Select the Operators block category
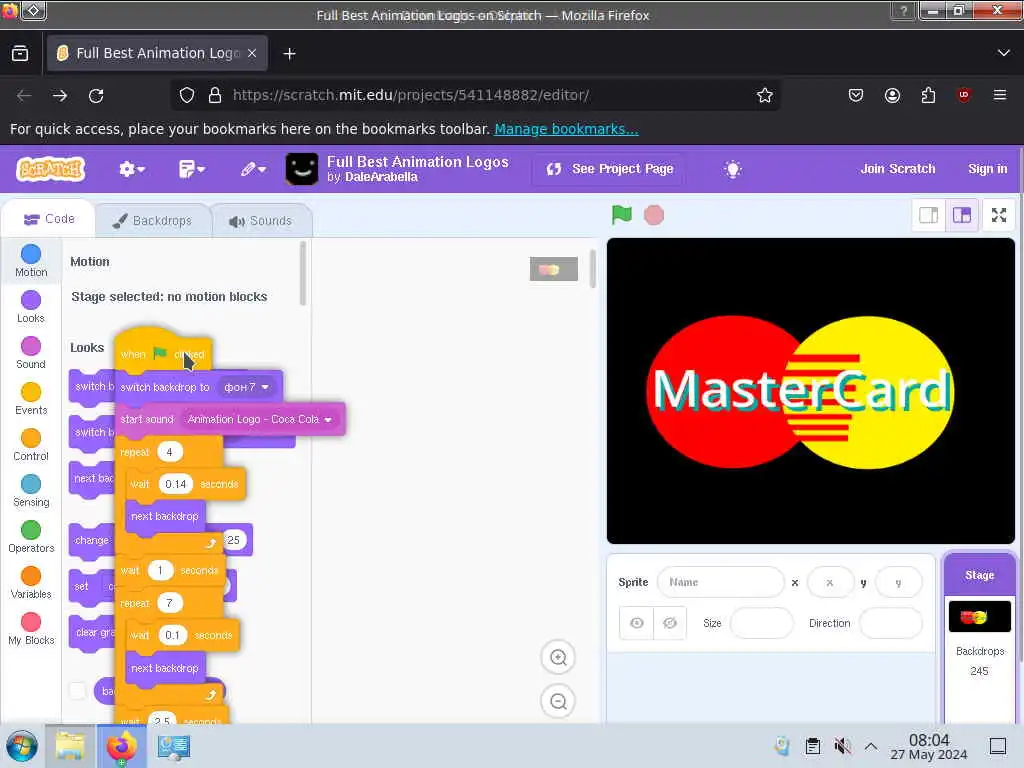 pyautogui.click(x=31, y=537)
